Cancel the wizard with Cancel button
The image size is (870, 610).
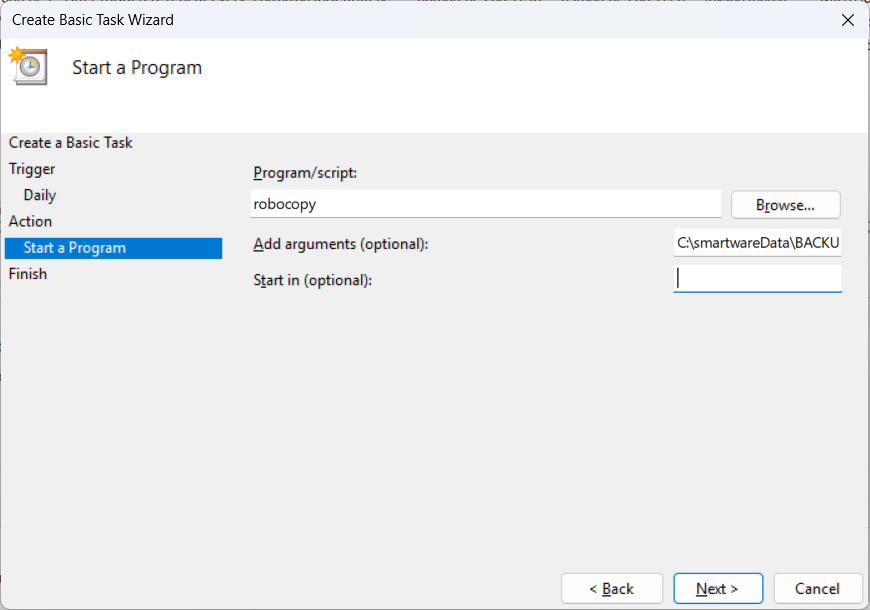(819, 589)
